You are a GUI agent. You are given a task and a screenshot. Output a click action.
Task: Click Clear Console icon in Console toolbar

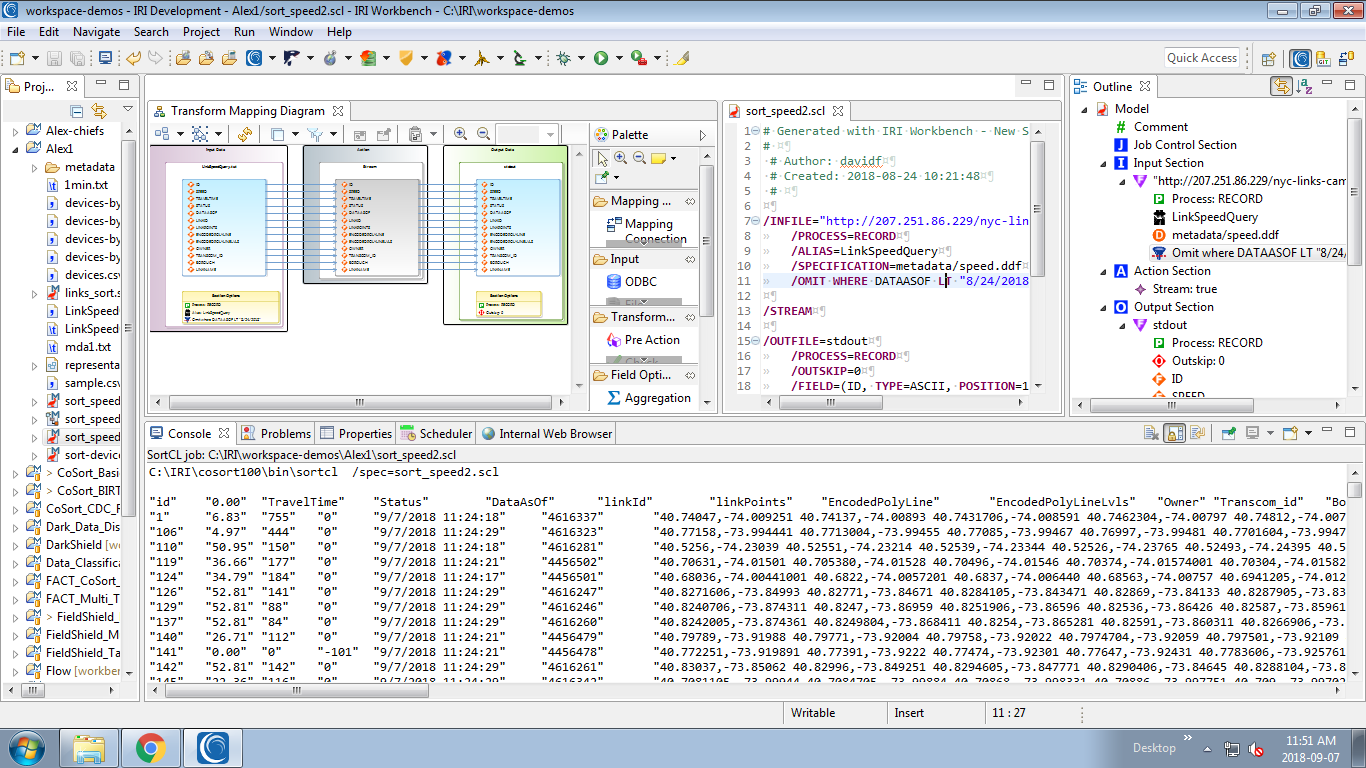[x=1152, y=433]
